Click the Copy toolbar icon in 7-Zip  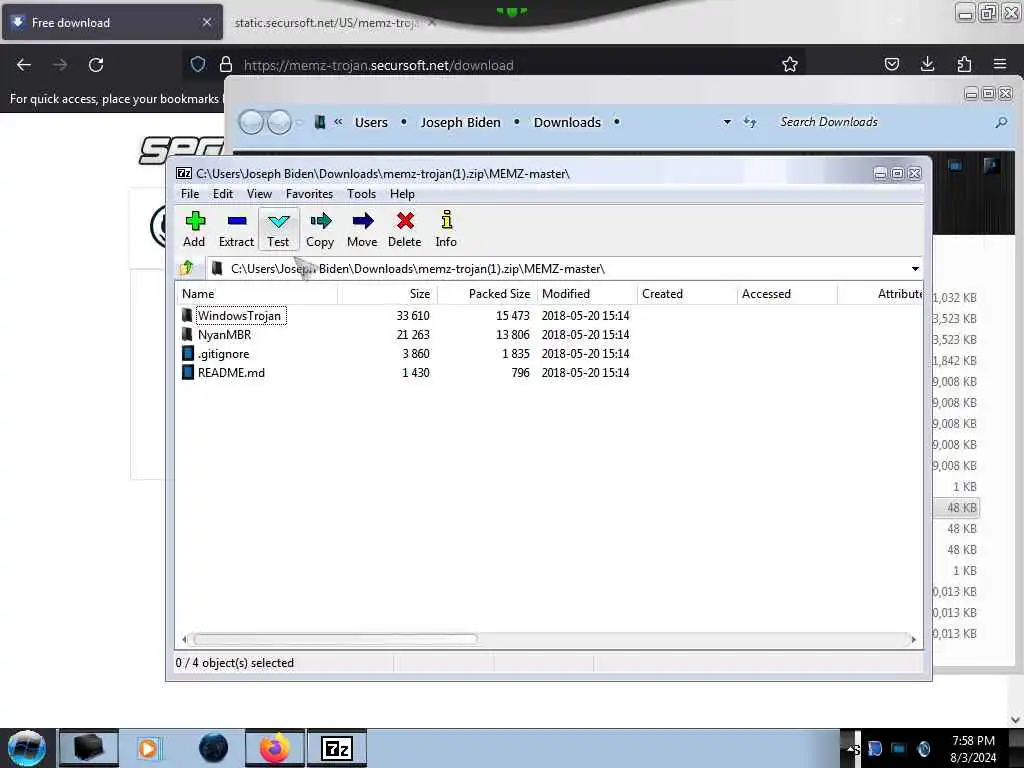click(x=320, y=229)
